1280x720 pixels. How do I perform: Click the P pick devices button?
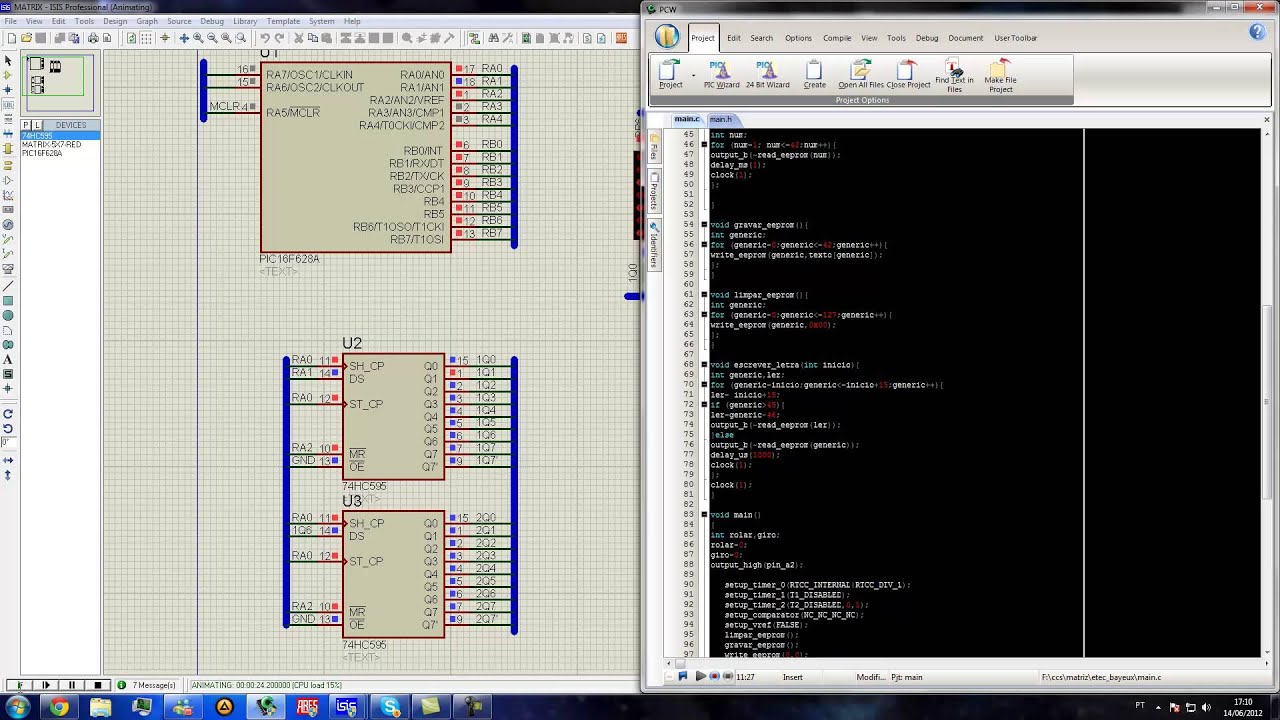click(26, 125)
